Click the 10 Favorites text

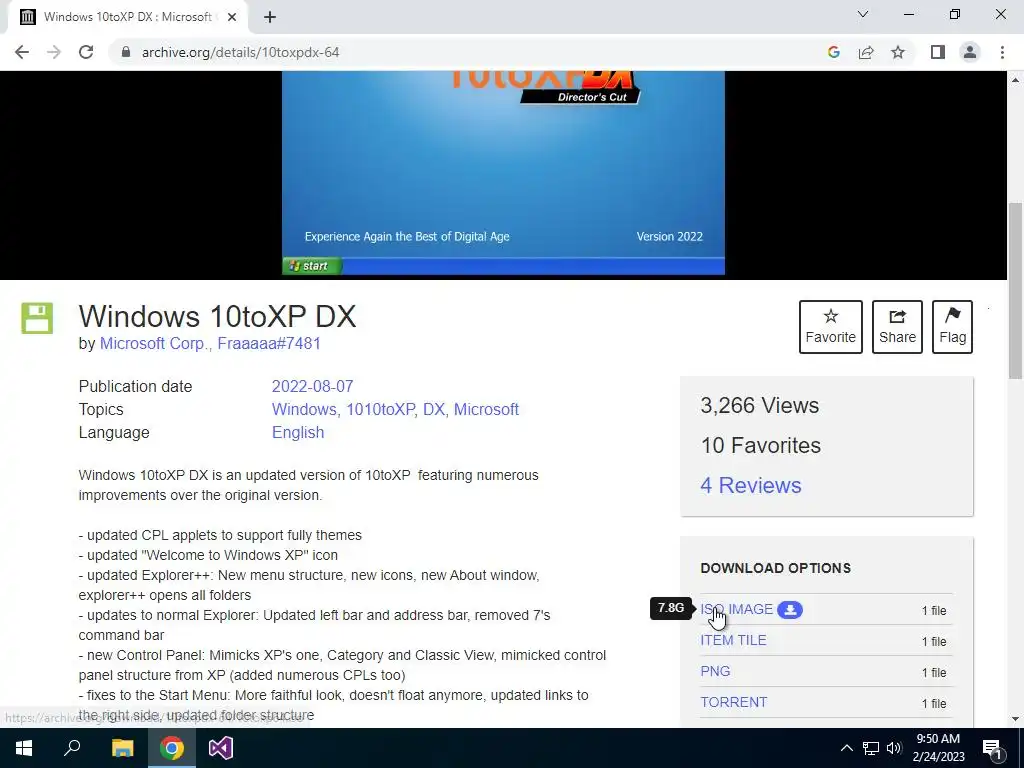[761, 445]
